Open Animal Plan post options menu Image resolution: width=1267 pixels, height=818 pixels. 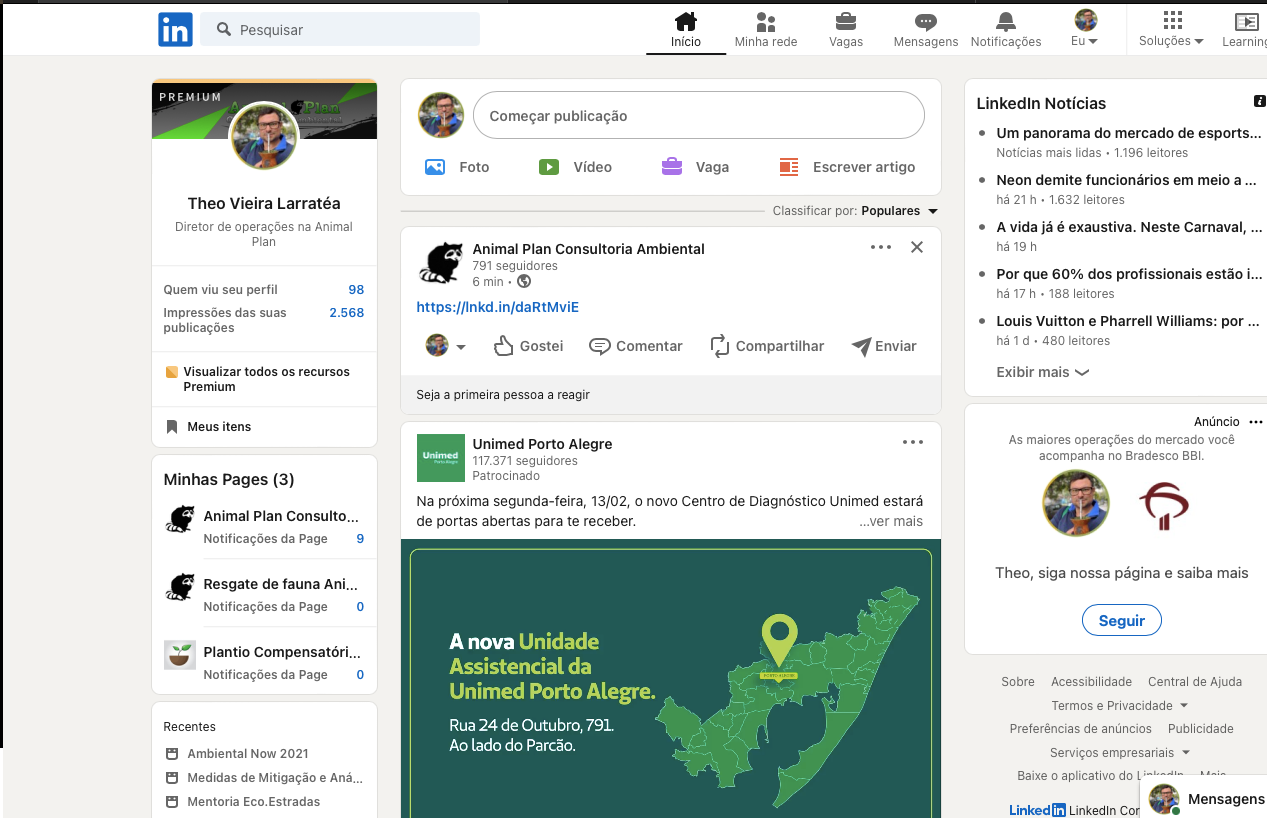(x=881, y=247)
